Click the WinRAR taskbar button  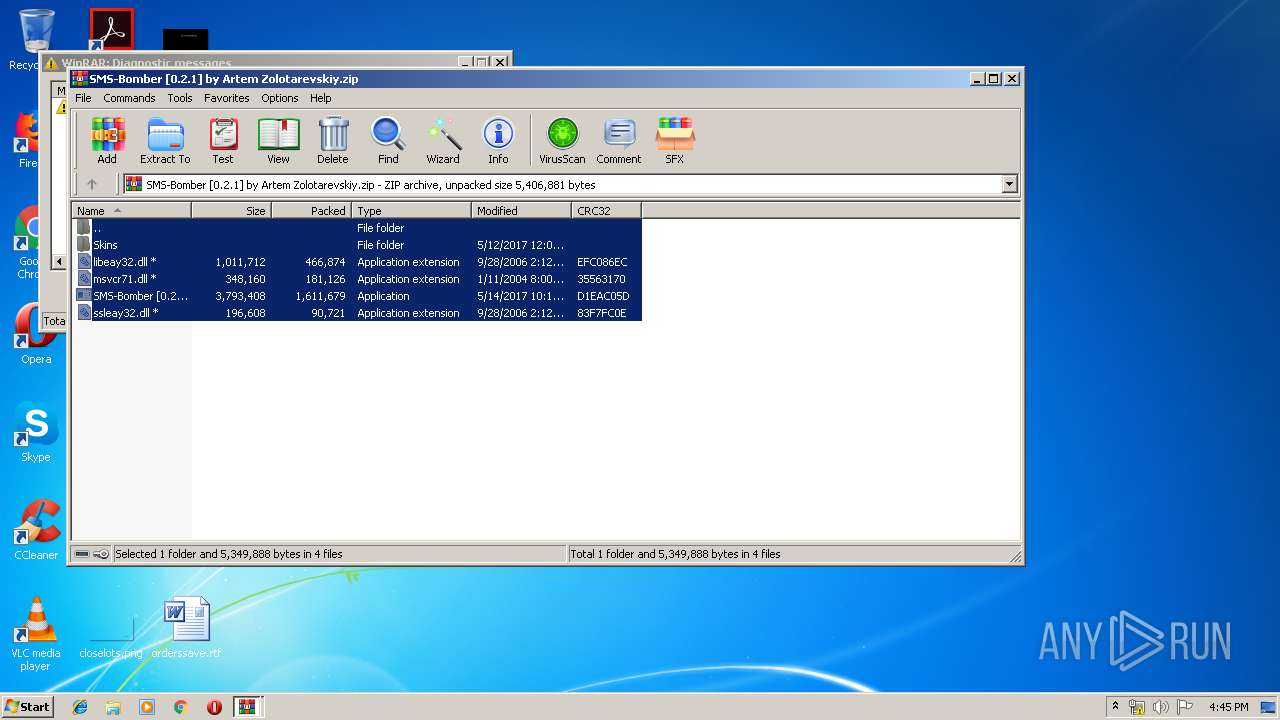point(248,707)
